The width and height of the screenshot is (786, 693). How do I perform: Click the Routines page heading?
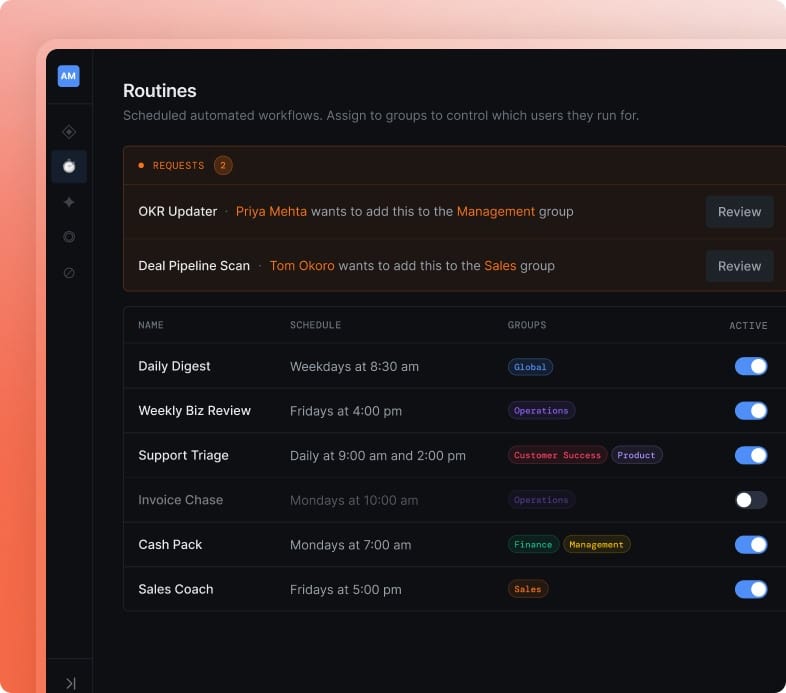tap(159, 91)
